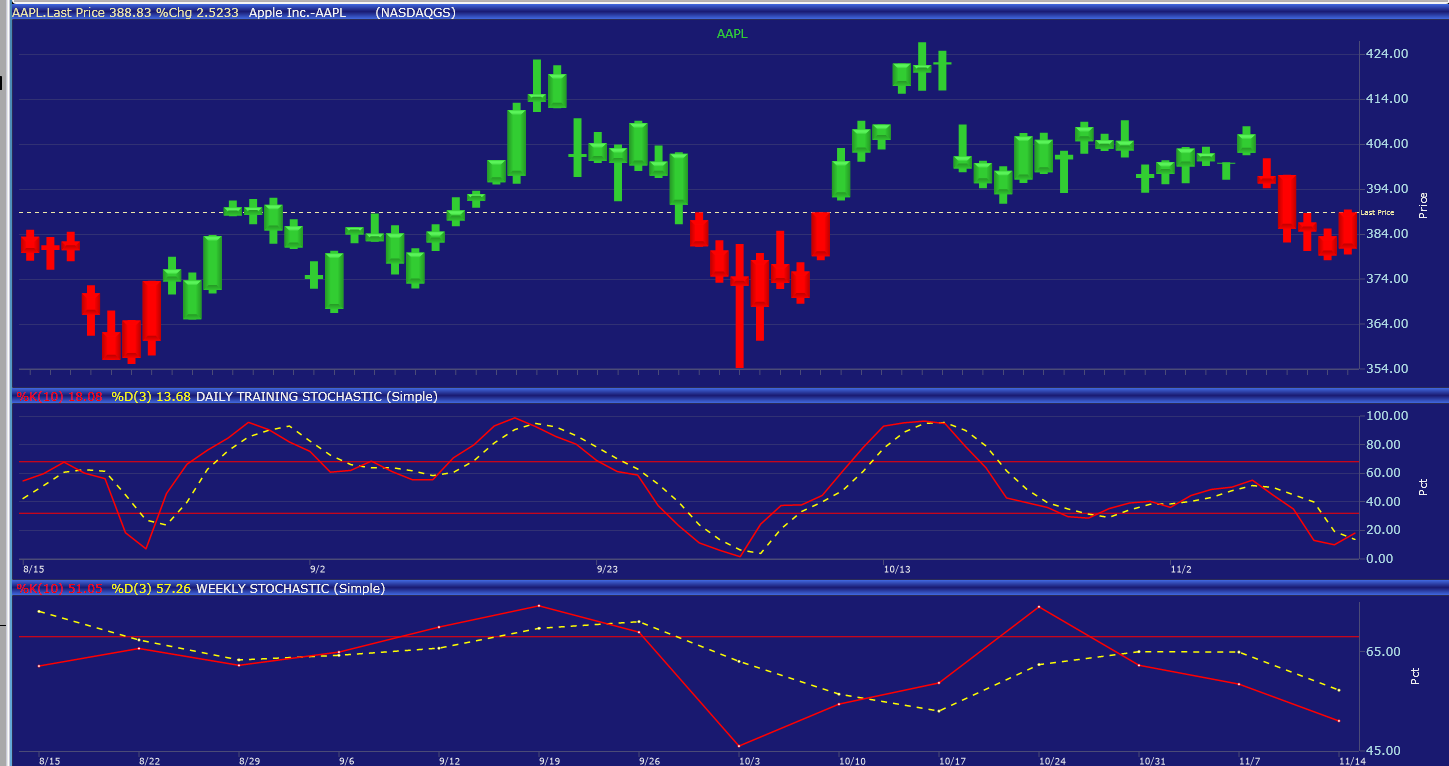Viewport: 1449px width, 766px height.
Task: Click the 10/24 date on the weekly axis
Action: click(x=1052, y=761)
